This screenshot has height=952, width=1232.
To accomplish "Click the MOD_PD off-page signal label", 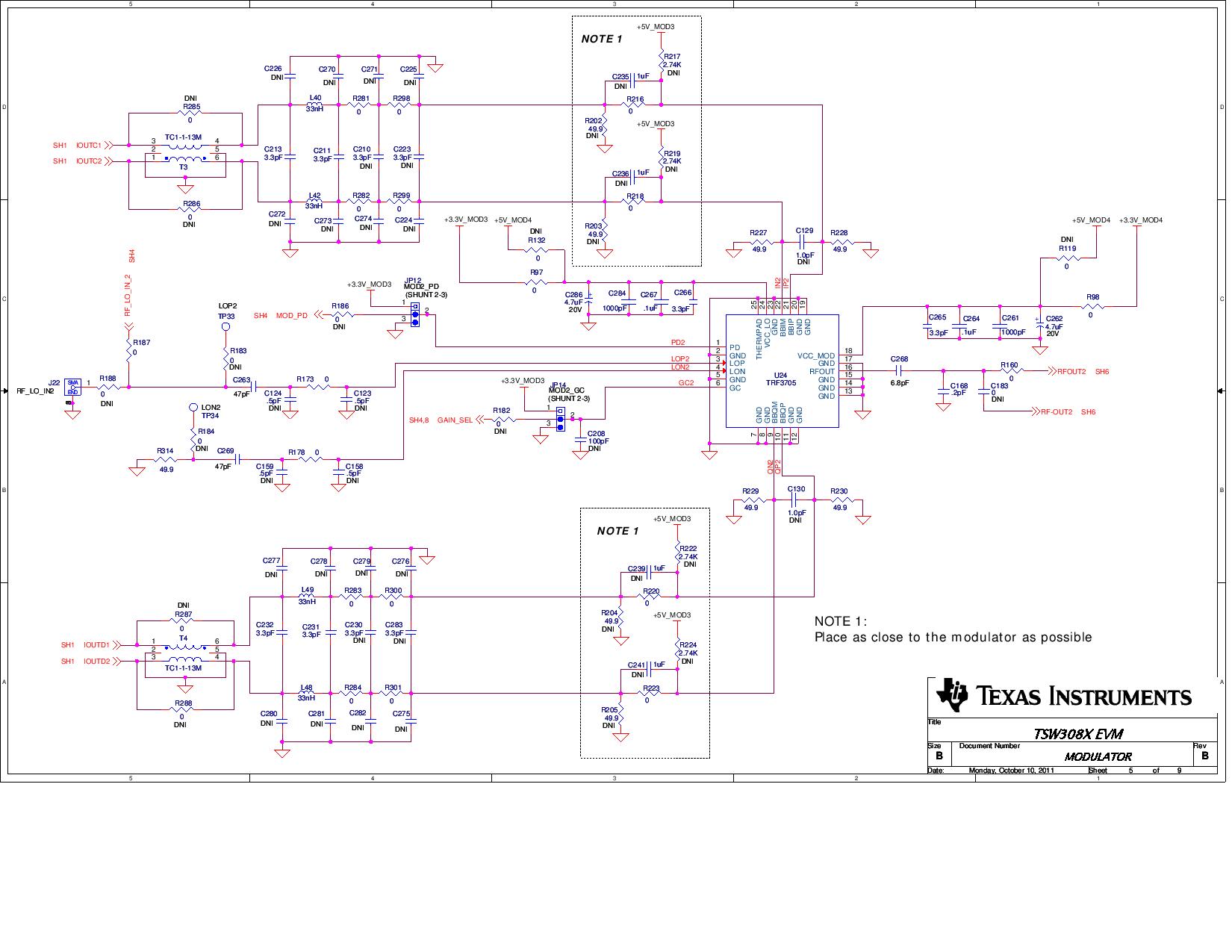I will 291,316.
